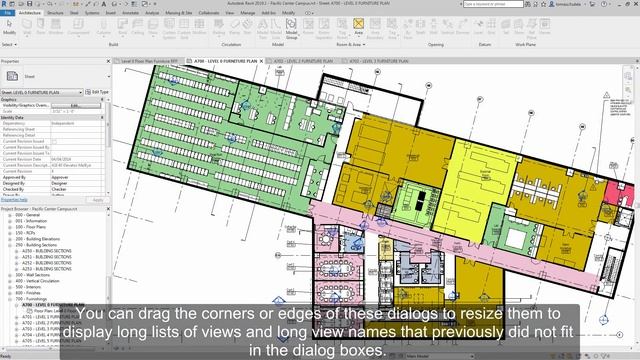Open the Manage ribbon tab

click(247, 13)
